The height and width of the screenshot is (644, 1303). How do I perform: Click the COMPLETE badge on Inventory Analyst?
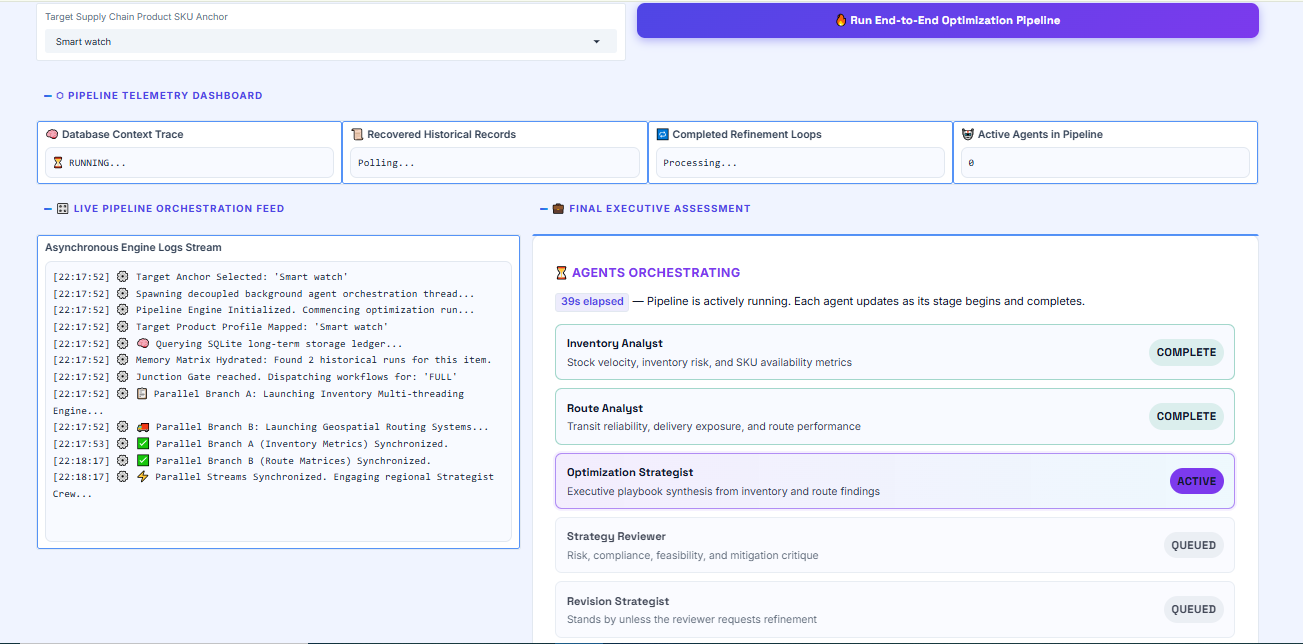click(x=1186, y=352)
